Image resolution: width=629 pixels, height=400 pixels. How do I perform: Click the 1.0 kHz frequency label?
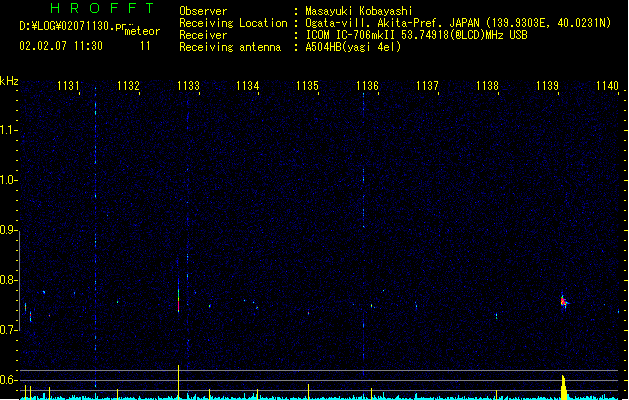(8, 180)
